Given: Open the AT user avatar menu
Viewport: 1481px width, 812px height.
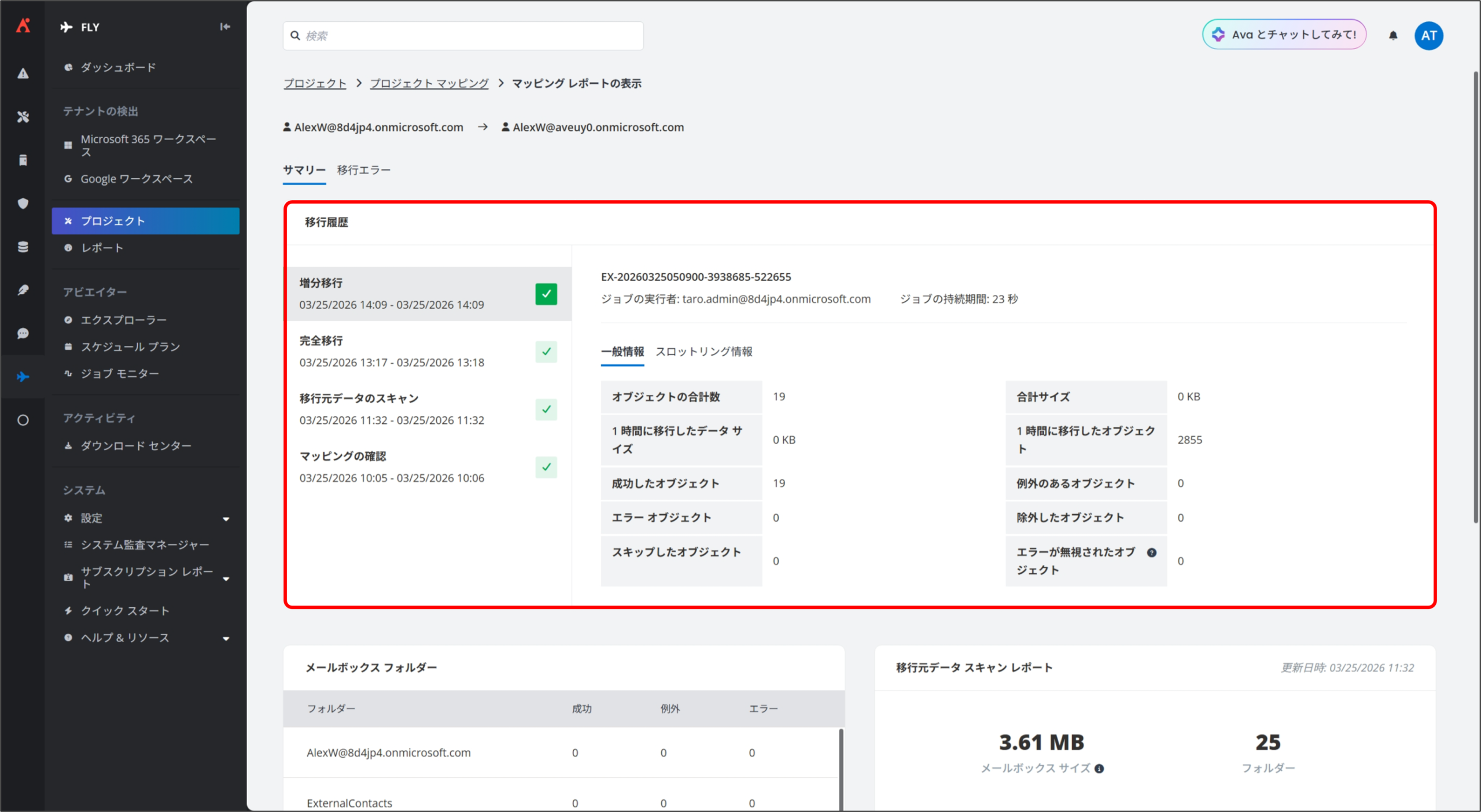Looking at the screenshot, I should pyautogui.click(x=1428, y=35).
